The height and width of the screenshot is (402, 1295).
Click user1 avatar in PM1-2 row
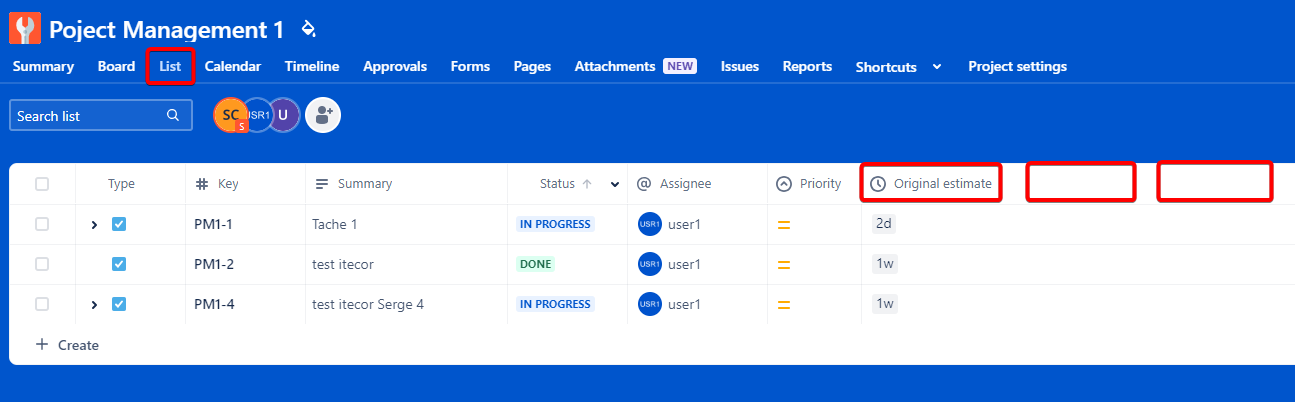click(650, 264)
